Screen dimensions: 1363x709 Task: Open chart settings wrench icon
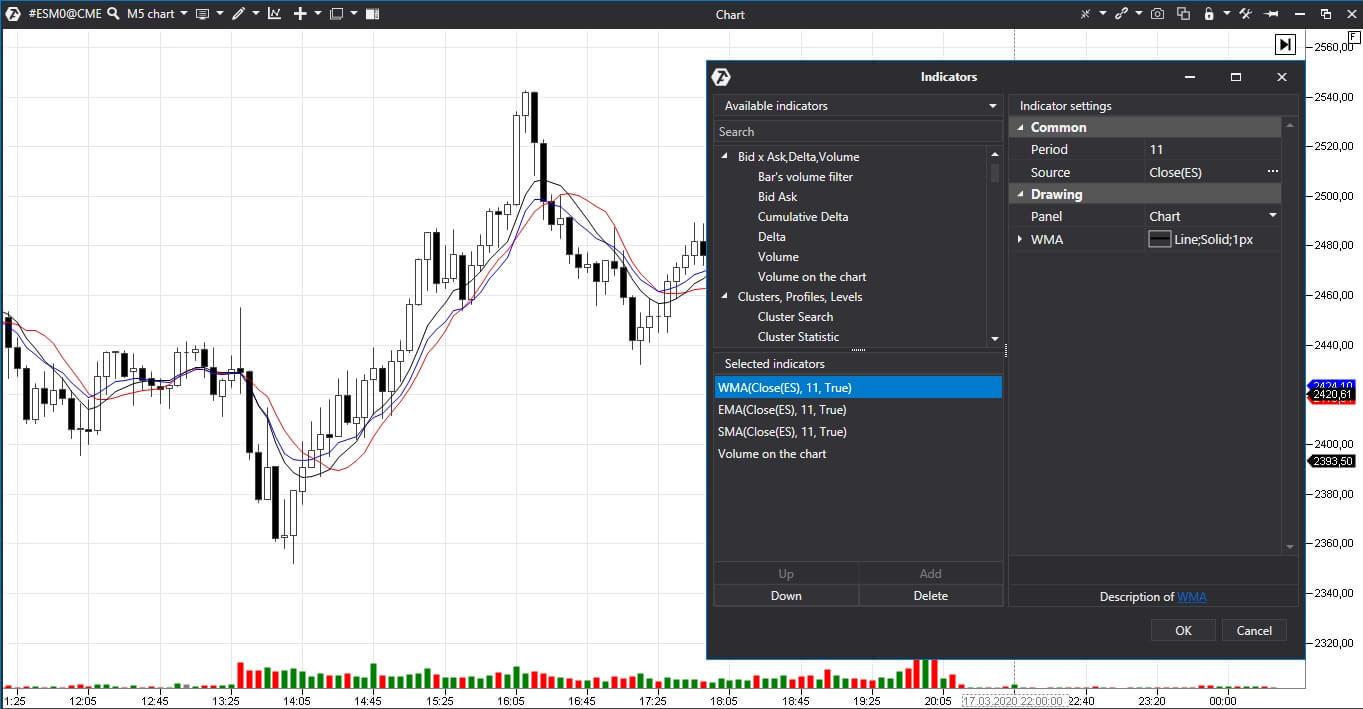point(1245,14)
